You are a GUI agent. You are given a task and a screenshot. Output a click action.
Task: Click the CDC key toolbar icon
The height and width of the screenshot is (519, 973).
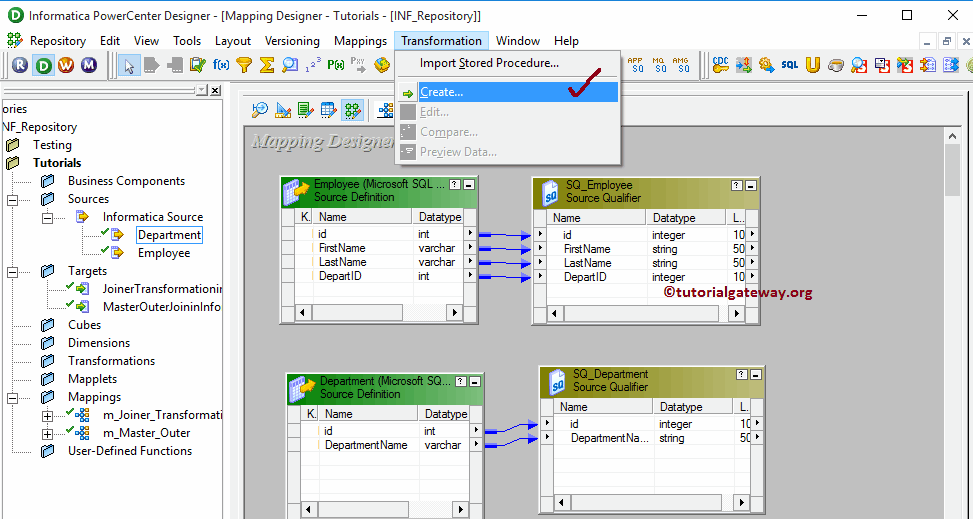click(x=720, y=65)
